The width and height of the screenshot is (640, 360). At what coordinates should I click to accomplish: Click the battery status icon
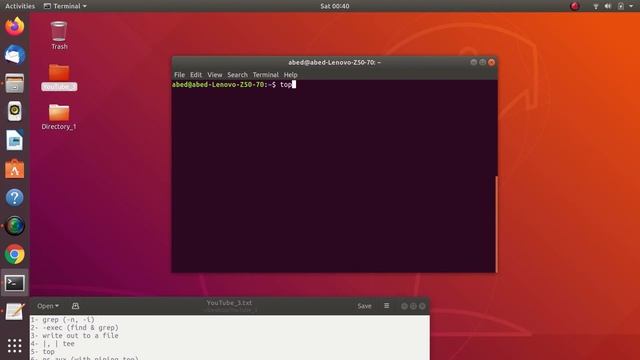(x=620, y=6)
